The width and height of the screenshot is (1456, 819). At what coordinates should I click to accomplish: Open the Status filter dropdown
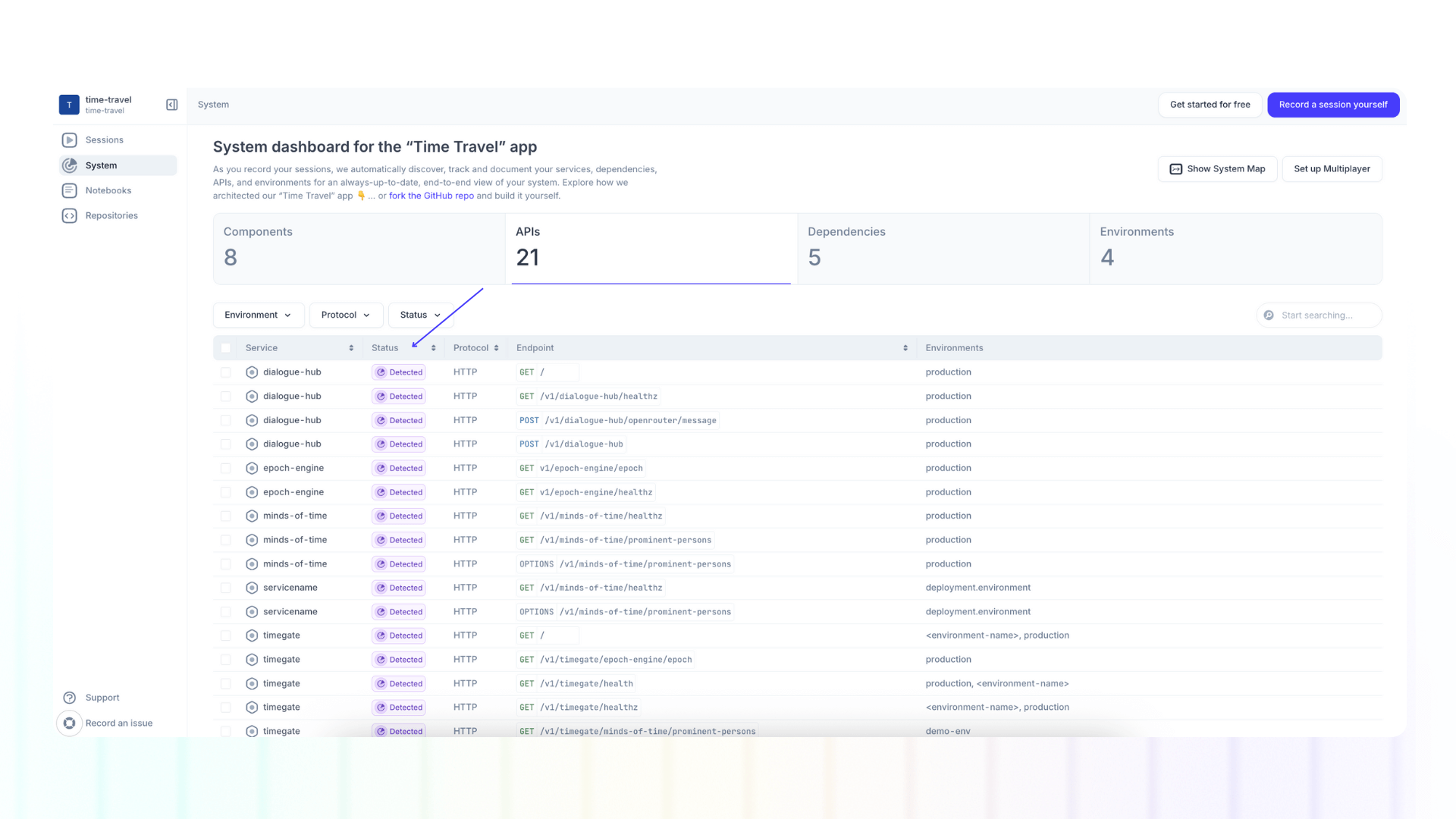(x=421, y=315)
